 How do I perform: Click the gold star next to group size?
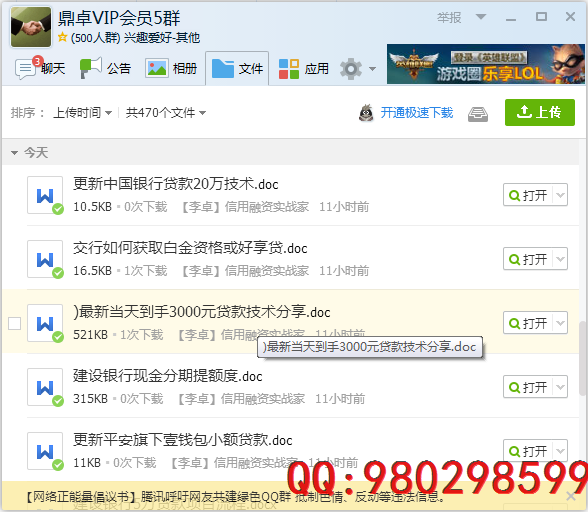point(63,37)
